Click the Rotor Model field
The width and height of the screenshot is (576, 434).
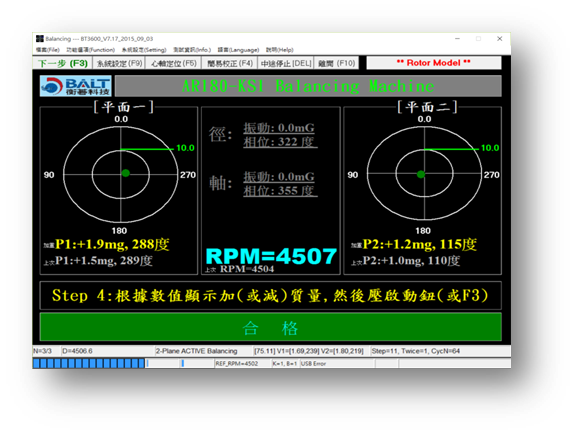tap(434, 63)
